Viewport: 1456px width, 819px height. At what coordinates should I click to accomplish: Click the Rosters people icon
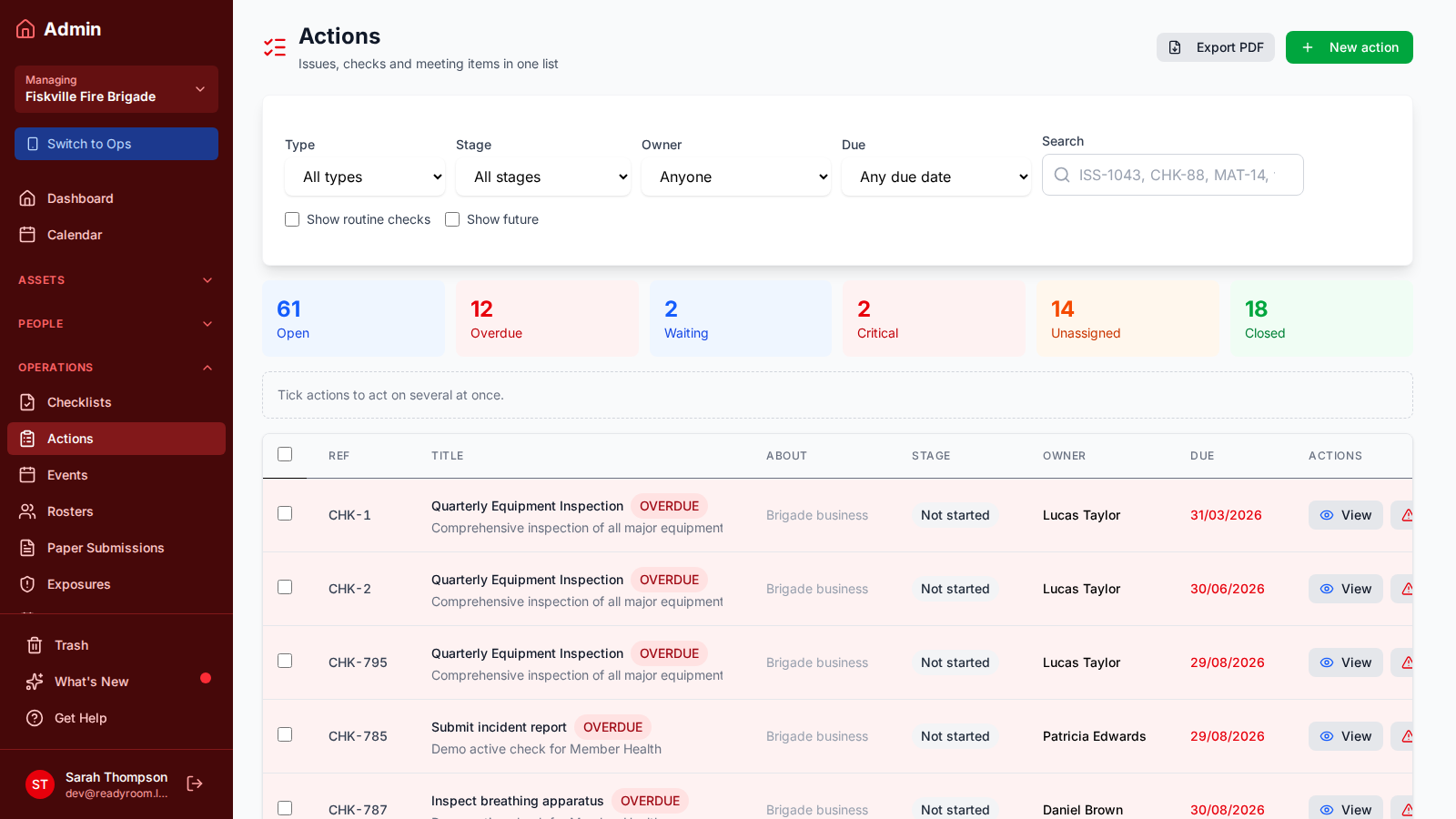click(x=27, y=511)
